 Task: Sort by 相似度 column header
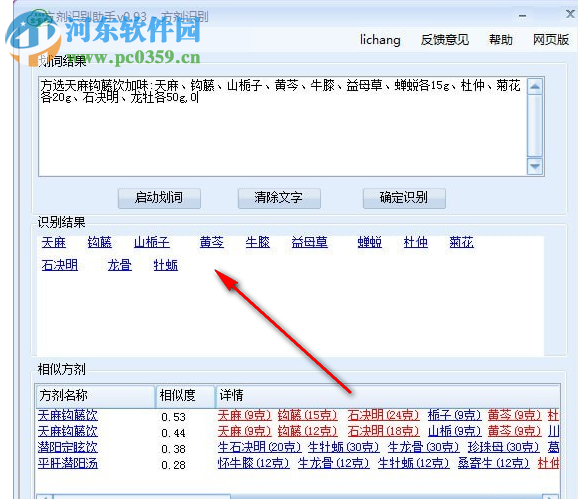(185, 396)
